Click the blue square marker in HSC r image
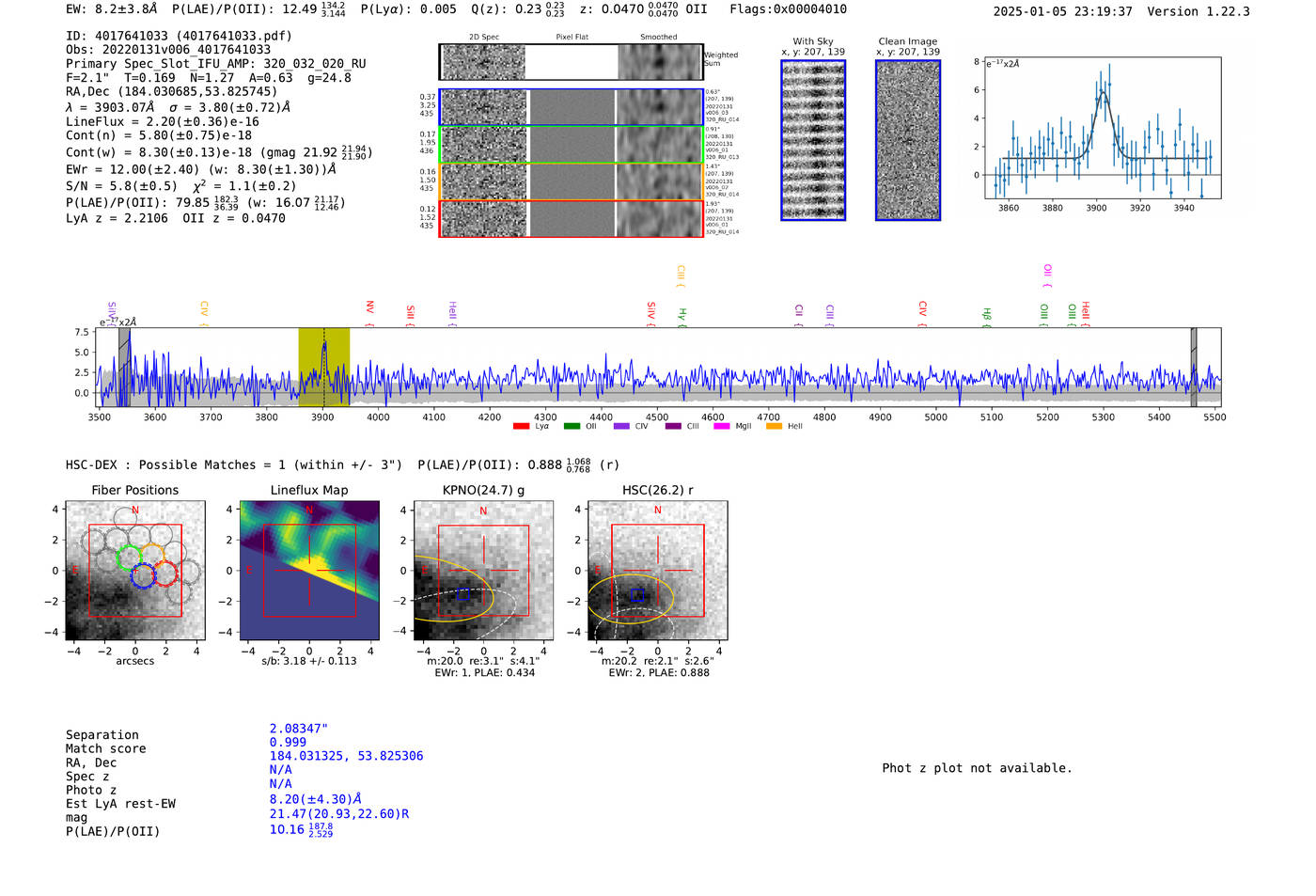 pos(637,595)
